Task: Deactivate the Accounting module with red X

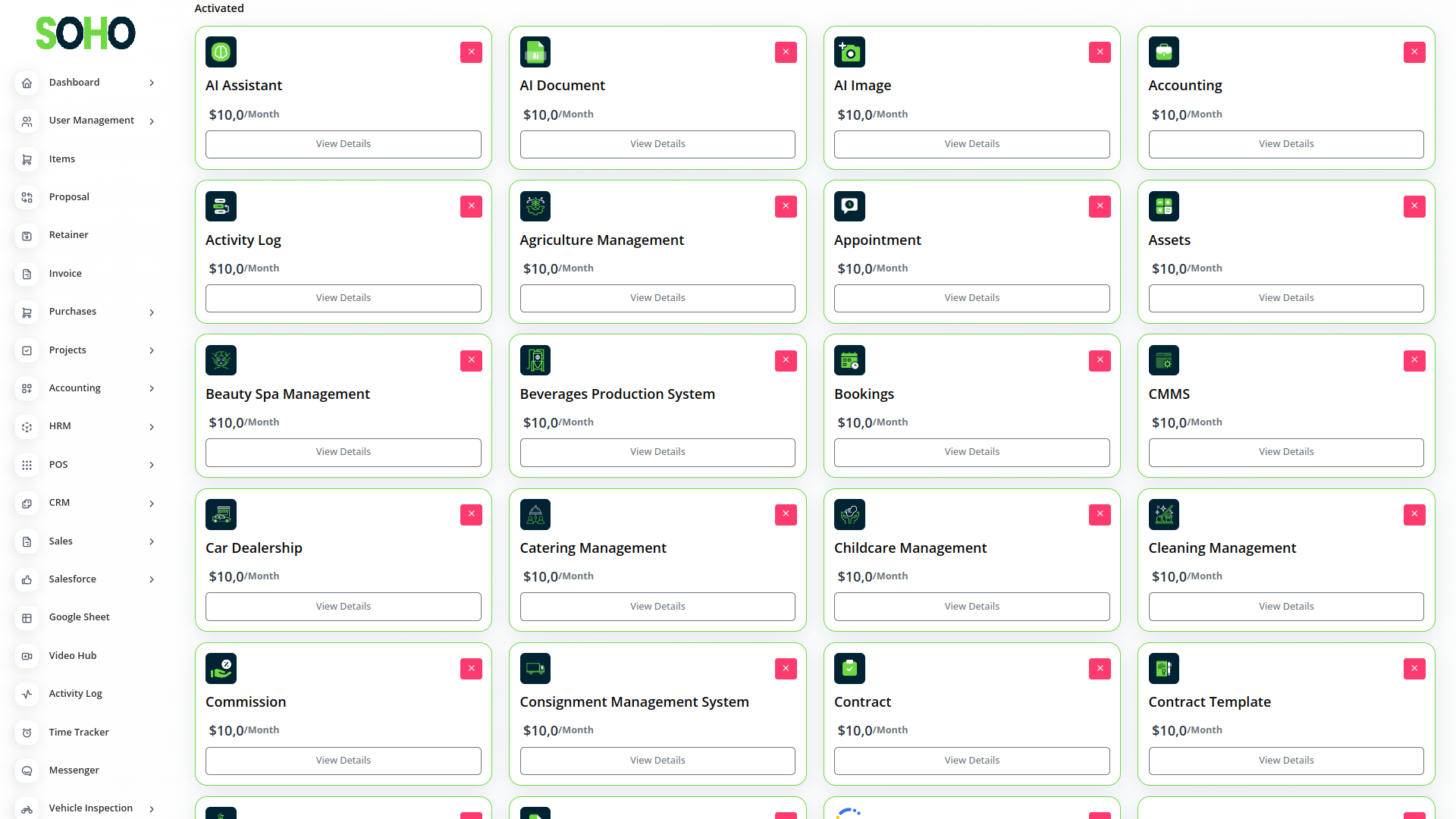Action: (x=1414, y=52)
